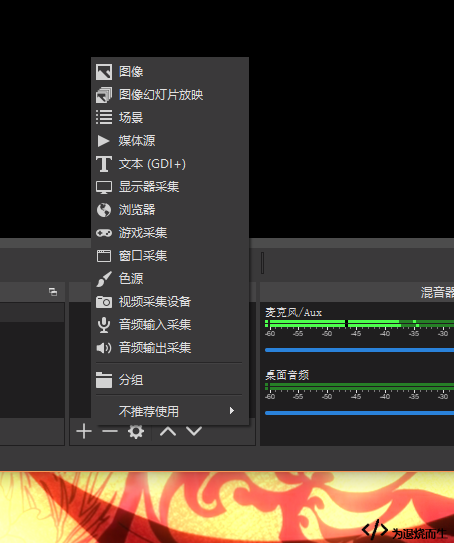Select 音频输出采集 menu entry
The width and height of the screenshot is (454, 543).
(170, 348)
